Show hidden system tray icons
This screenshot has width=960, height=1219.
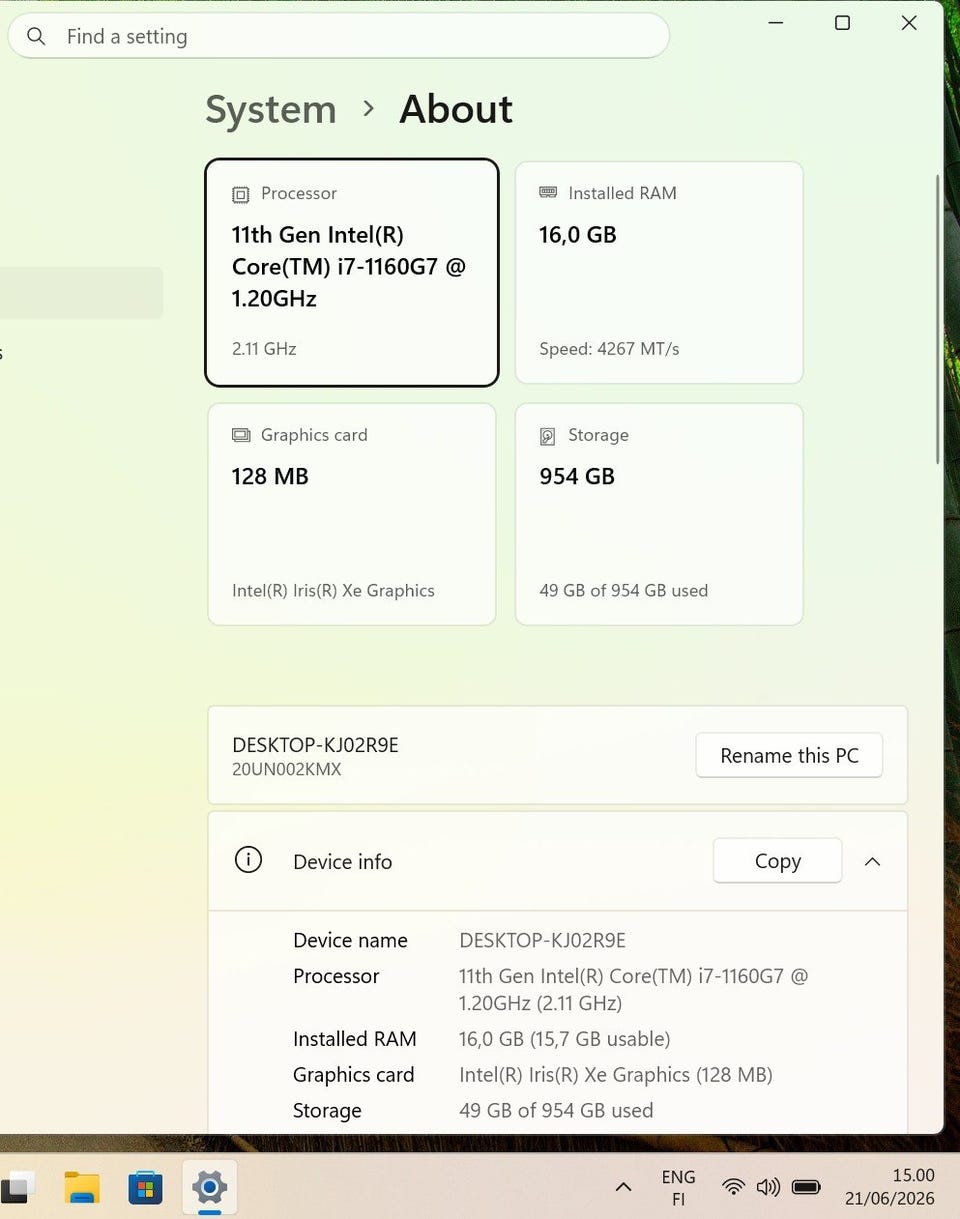(x=623, y=1187)
